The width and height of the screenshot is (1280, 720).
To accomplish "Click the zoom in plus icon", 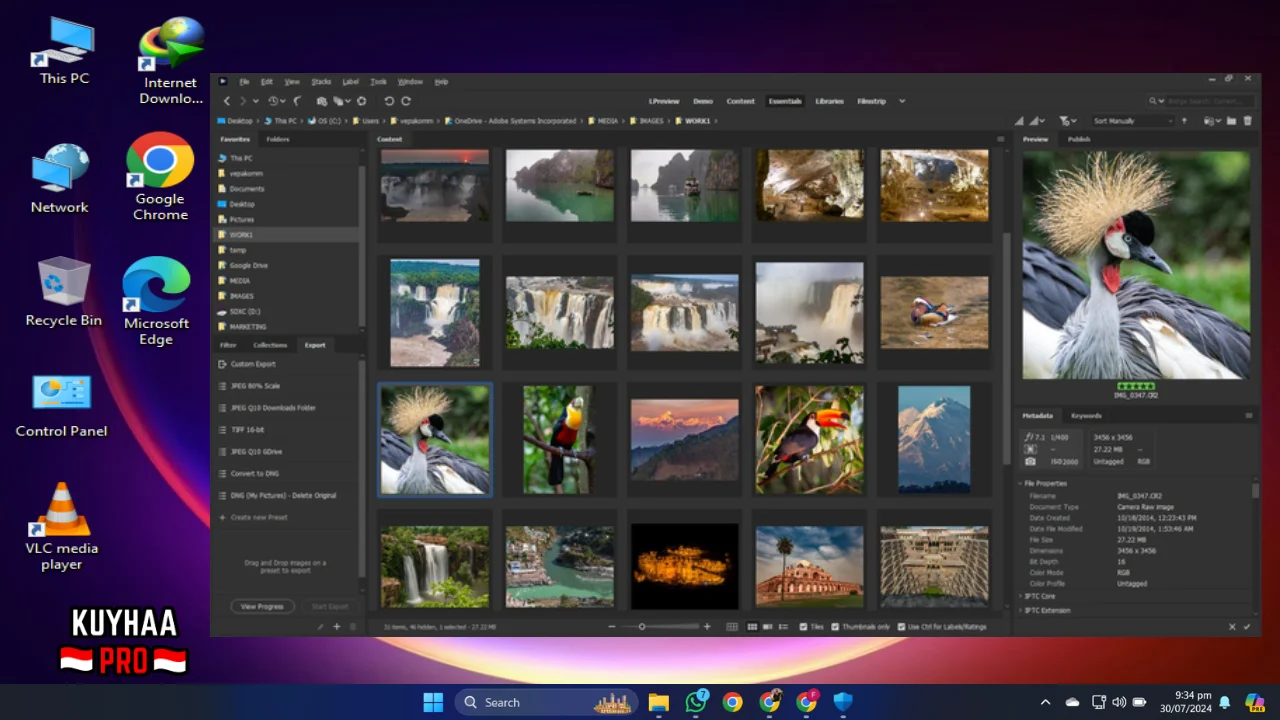I will point(707,627).
